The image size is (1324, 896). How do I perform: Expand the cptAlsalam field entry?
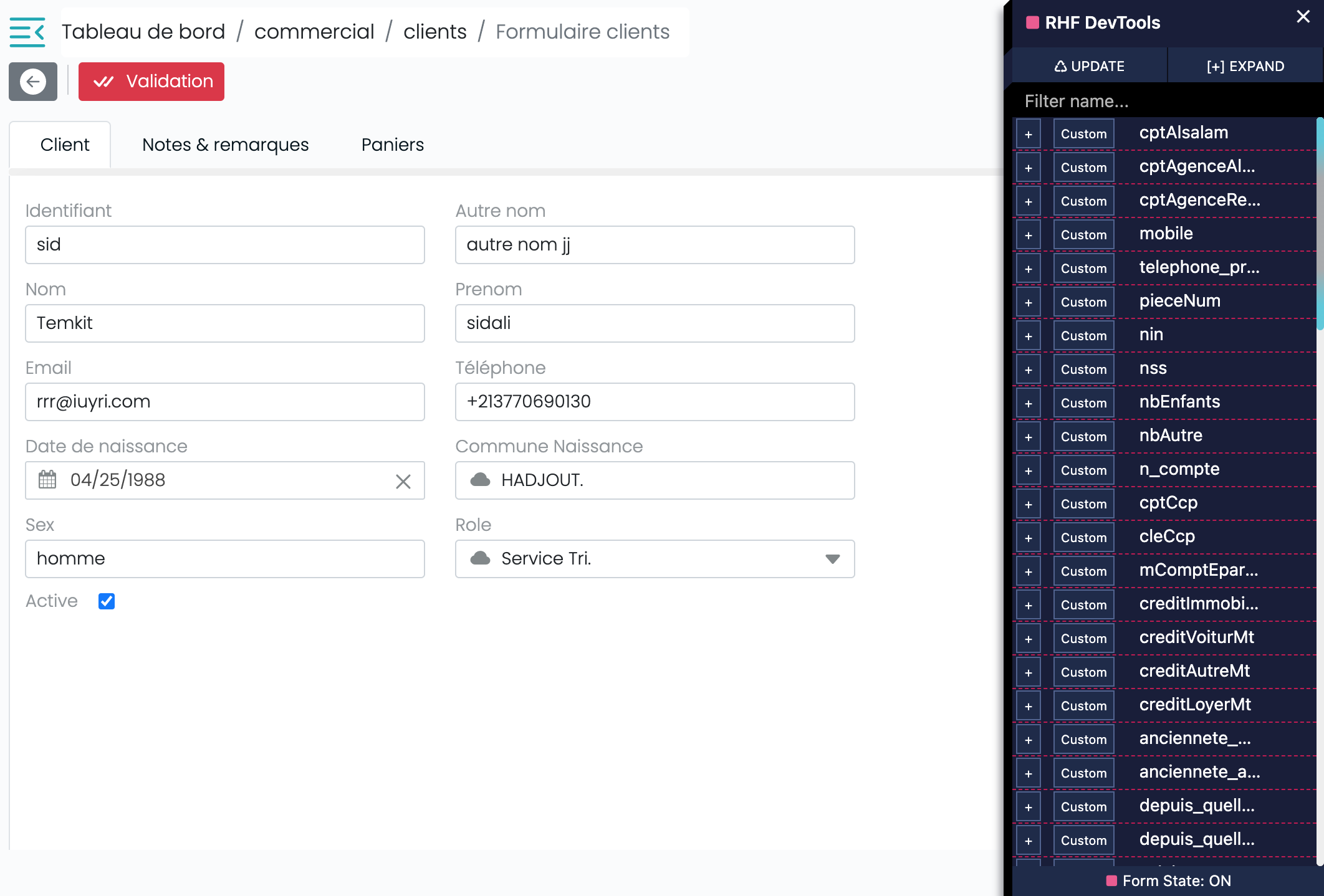click(x=1029, y=134)
